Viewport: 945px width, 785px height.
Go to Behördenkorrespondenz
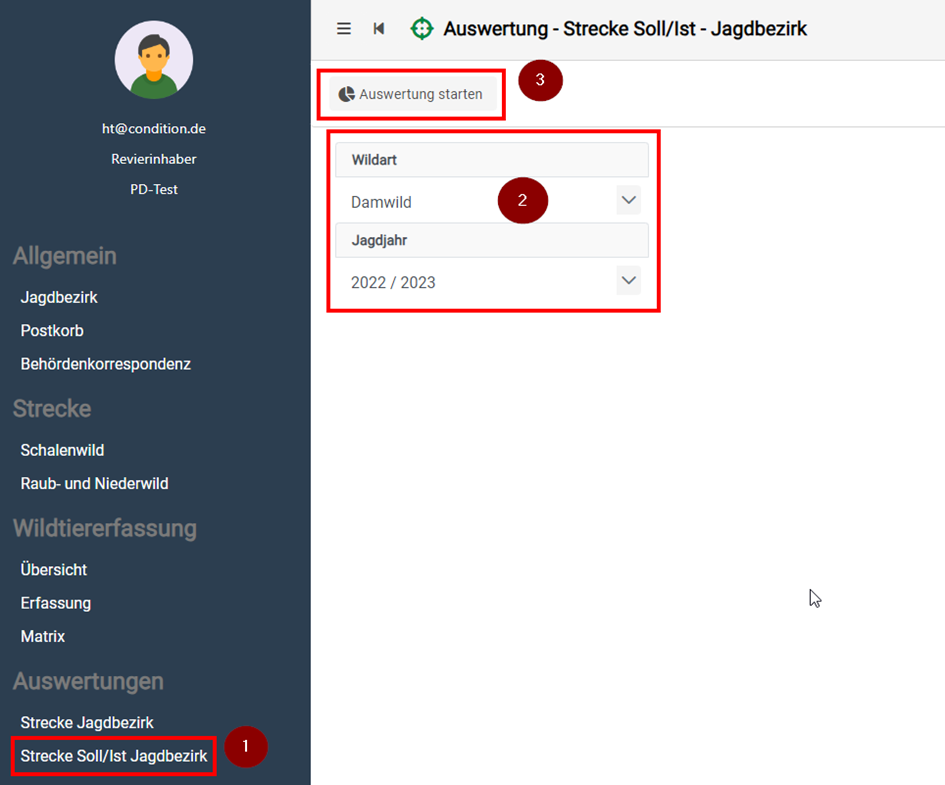[105, 364]
